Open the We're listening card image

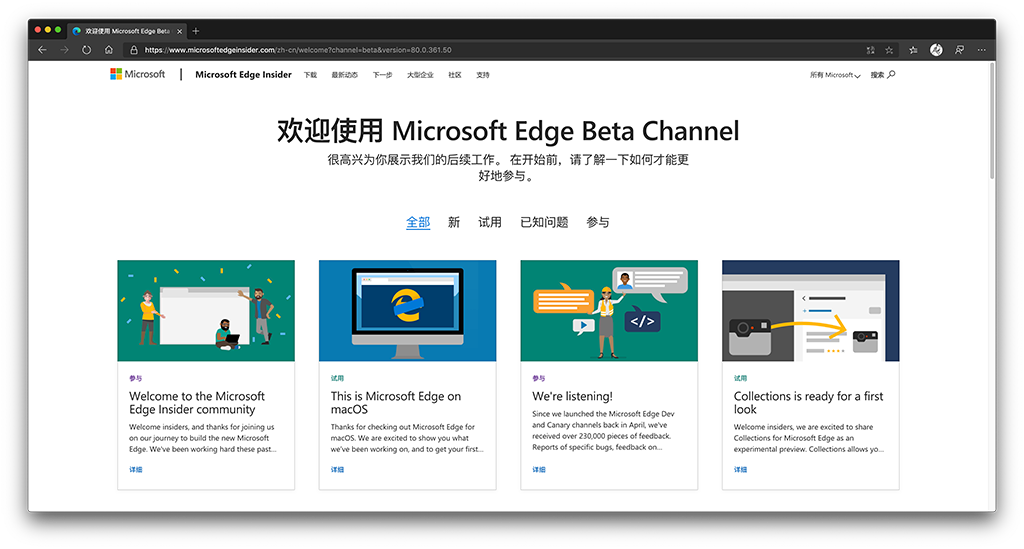(x=609, y=311)
